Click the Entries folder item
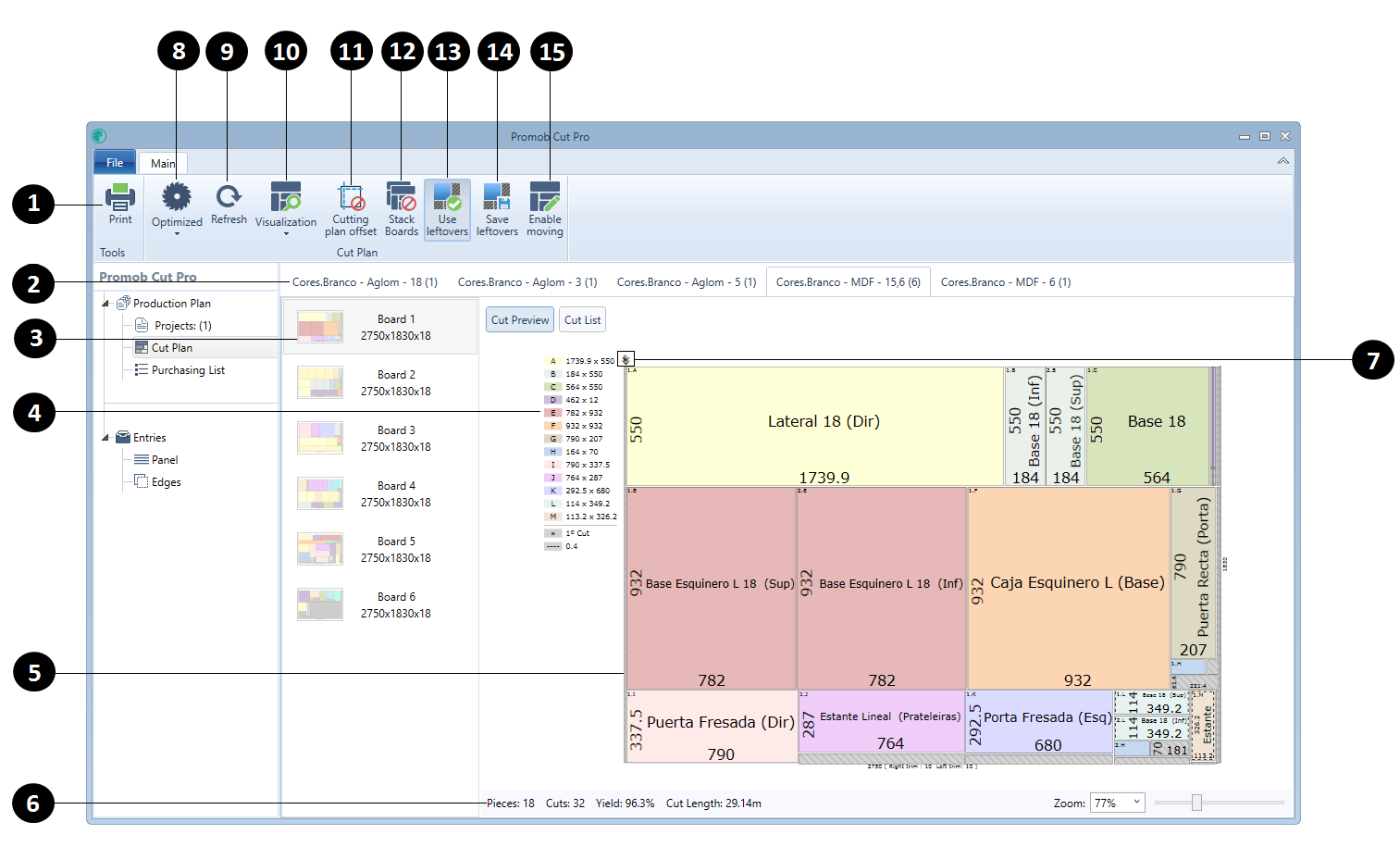Image resolution: width=1400 pixels, height=847 pixels. 141,438
